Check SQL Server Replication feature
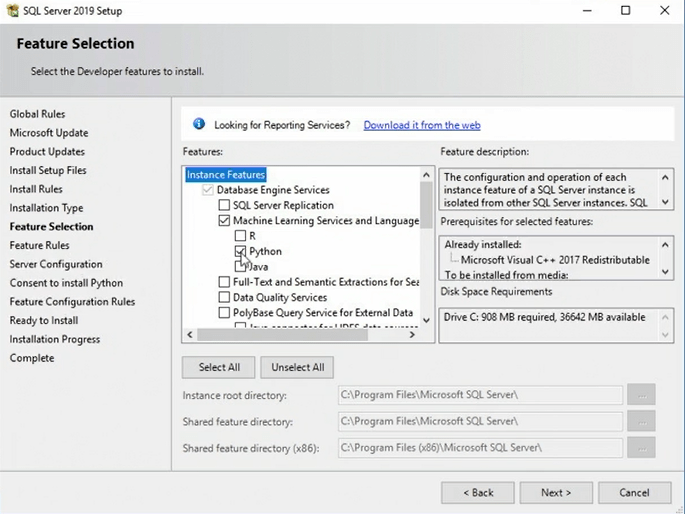 point(224,205)
